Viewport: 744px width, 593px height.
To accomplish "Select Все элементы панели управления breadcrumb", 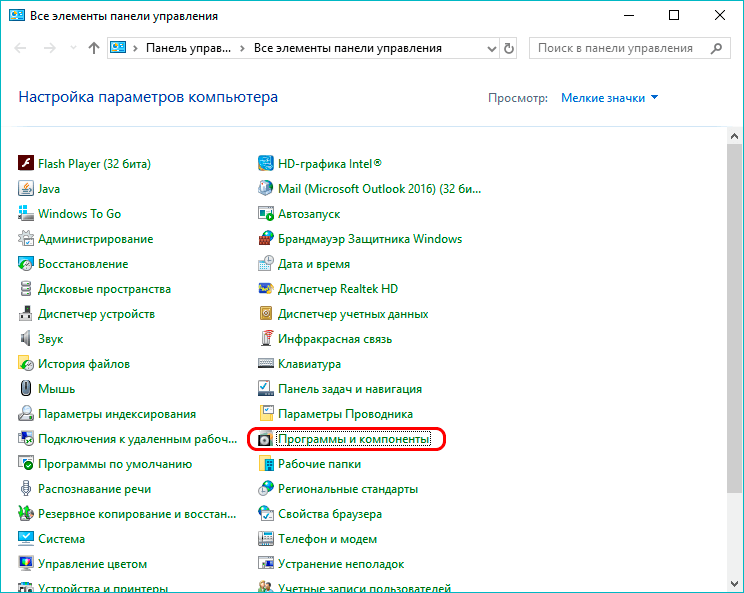I will click(348, 48).
